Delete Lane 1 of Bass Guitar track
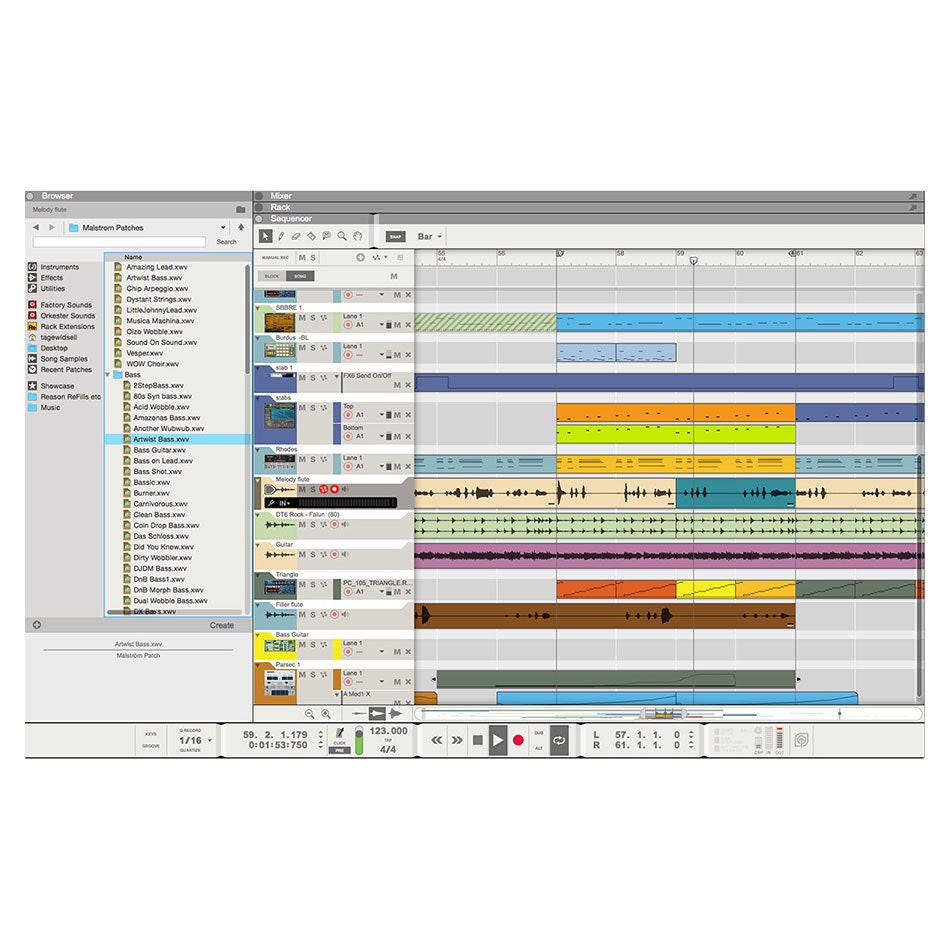Viewport: 950px width, 950px height. click(x=408, y=652)
